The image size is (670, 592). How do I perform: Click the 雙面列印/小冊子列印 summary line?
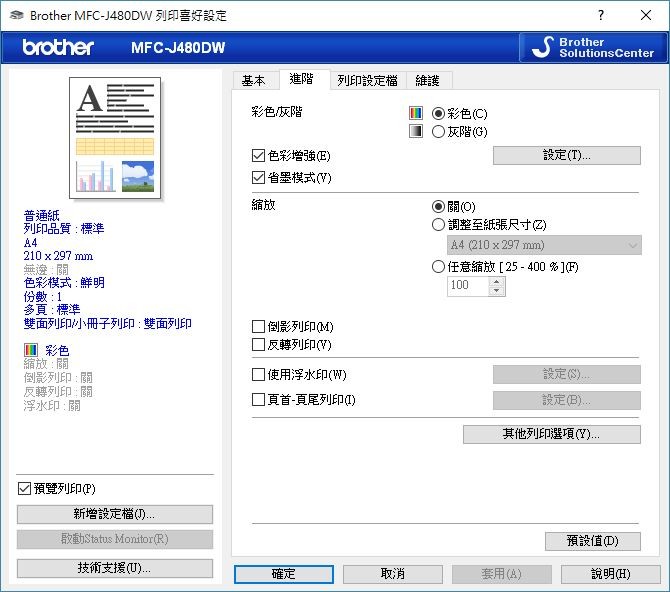[108, 324]
